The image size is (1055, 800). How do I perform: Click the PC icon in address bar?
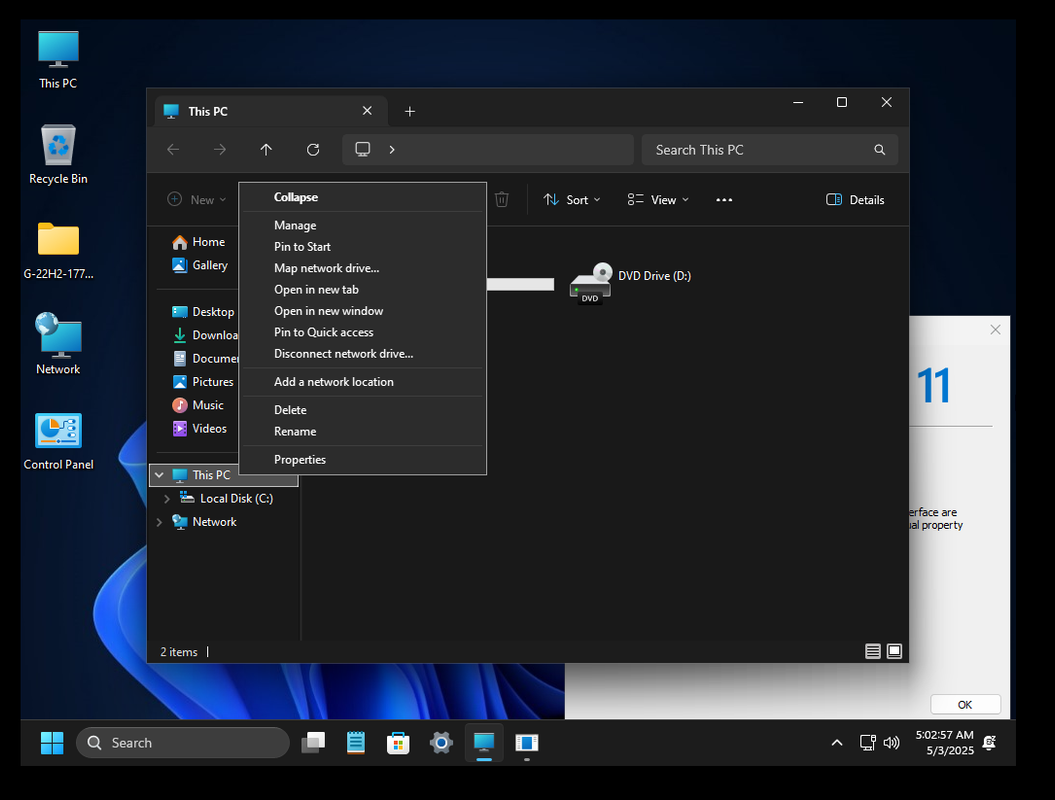pos(363,149)
